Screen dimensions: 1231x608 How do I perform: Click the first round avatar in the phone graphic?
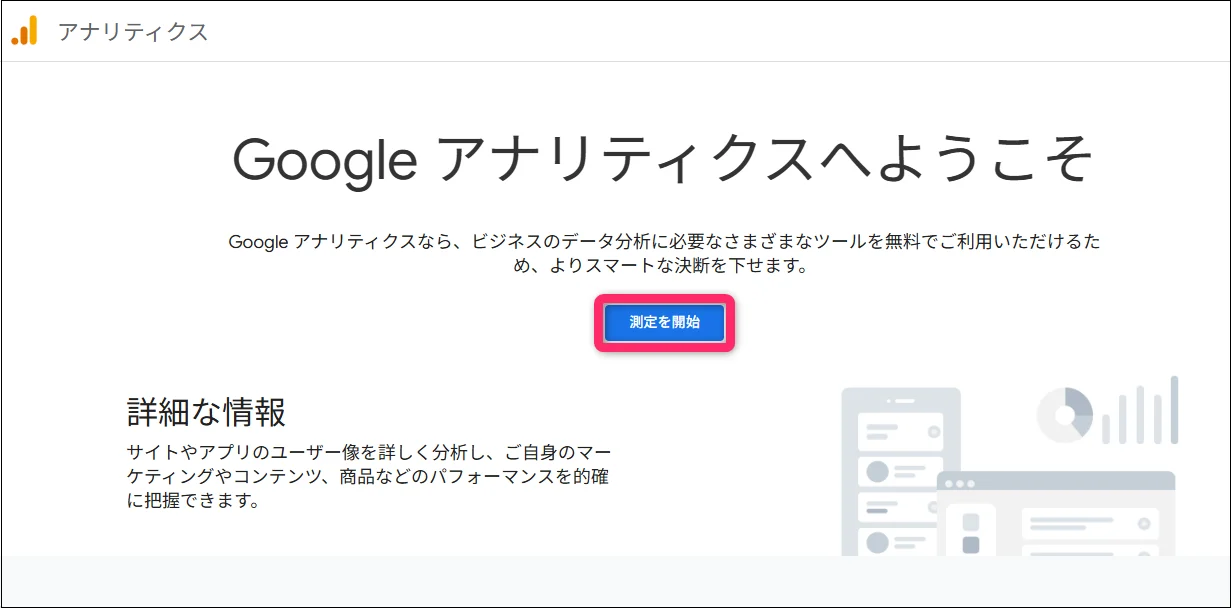[x=878, y=471]
